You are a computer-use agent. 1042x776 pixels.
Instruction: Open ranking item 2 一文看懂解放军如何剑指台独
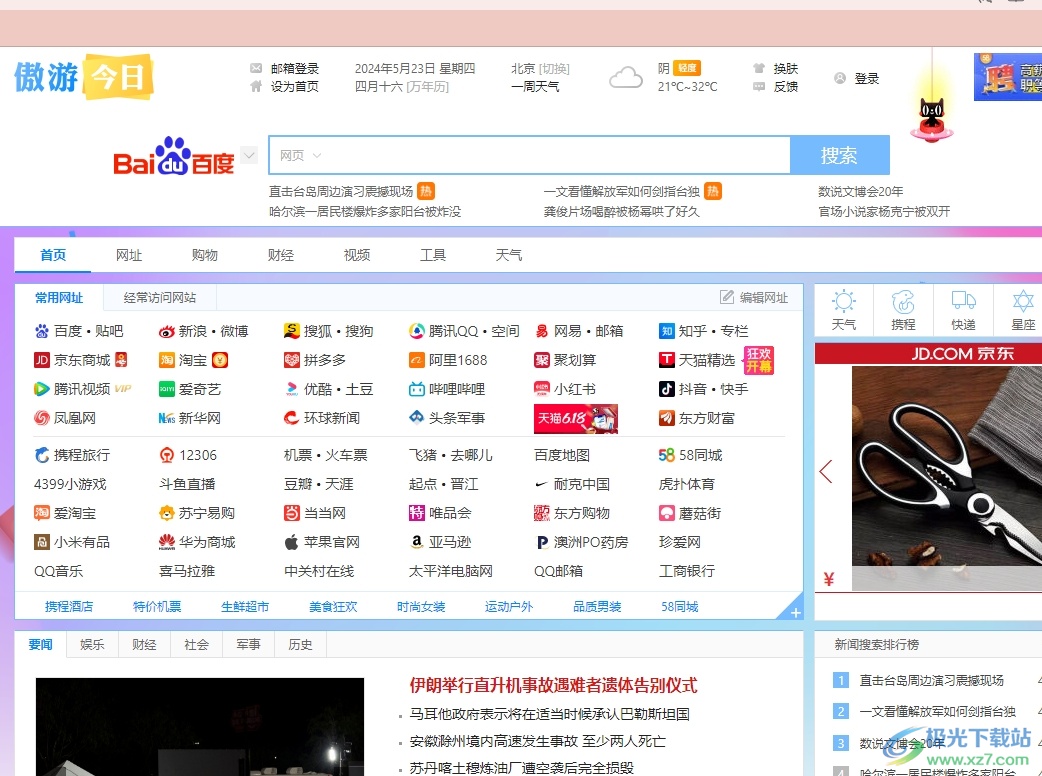tap(938, 712)
